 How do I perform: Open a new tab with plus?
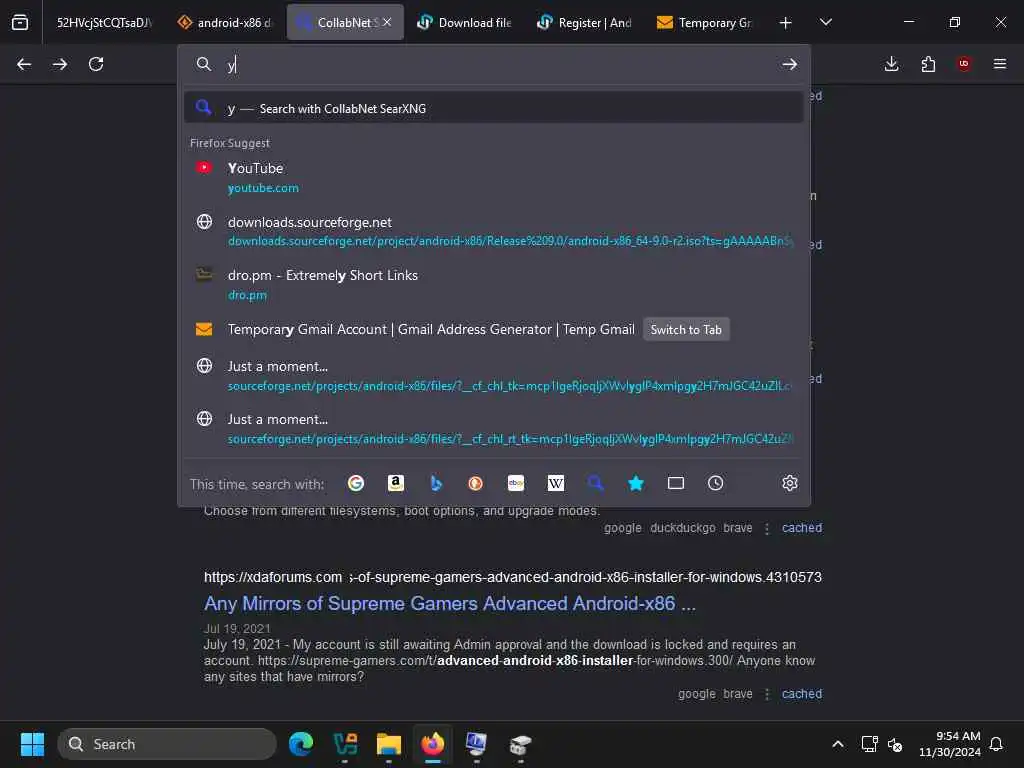coord(786,23)
